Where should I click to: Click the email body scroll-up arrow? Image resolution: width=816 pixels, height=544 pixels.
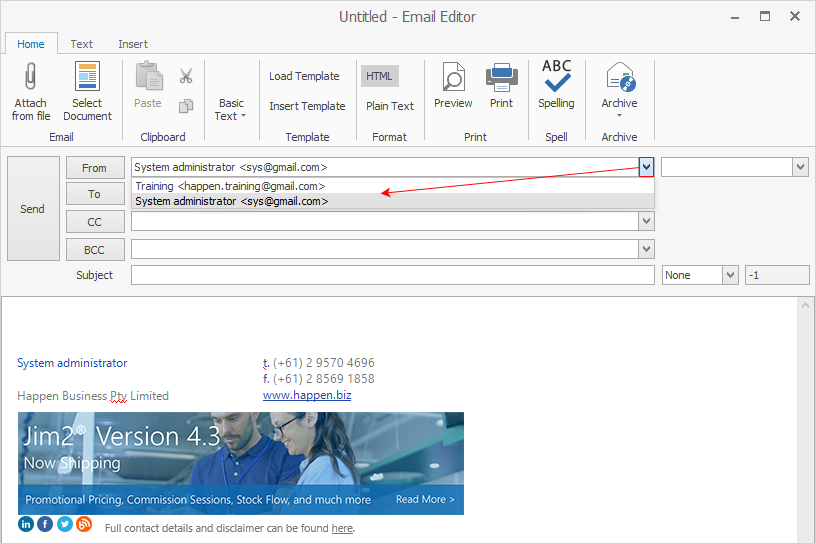click(806, 306)
